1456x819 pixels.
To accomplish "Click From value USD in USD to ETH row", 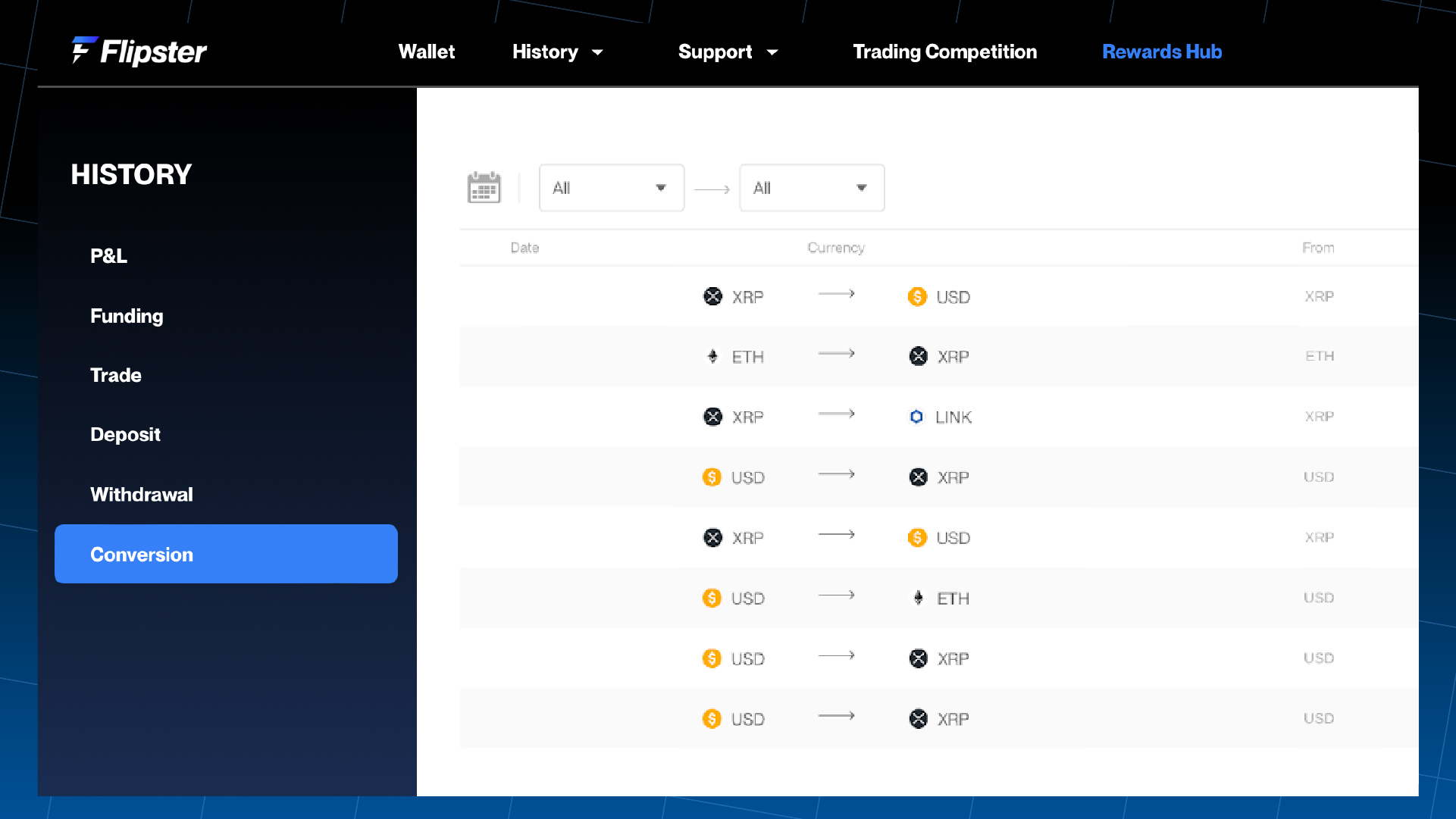I will click(x=1319, y=598).
